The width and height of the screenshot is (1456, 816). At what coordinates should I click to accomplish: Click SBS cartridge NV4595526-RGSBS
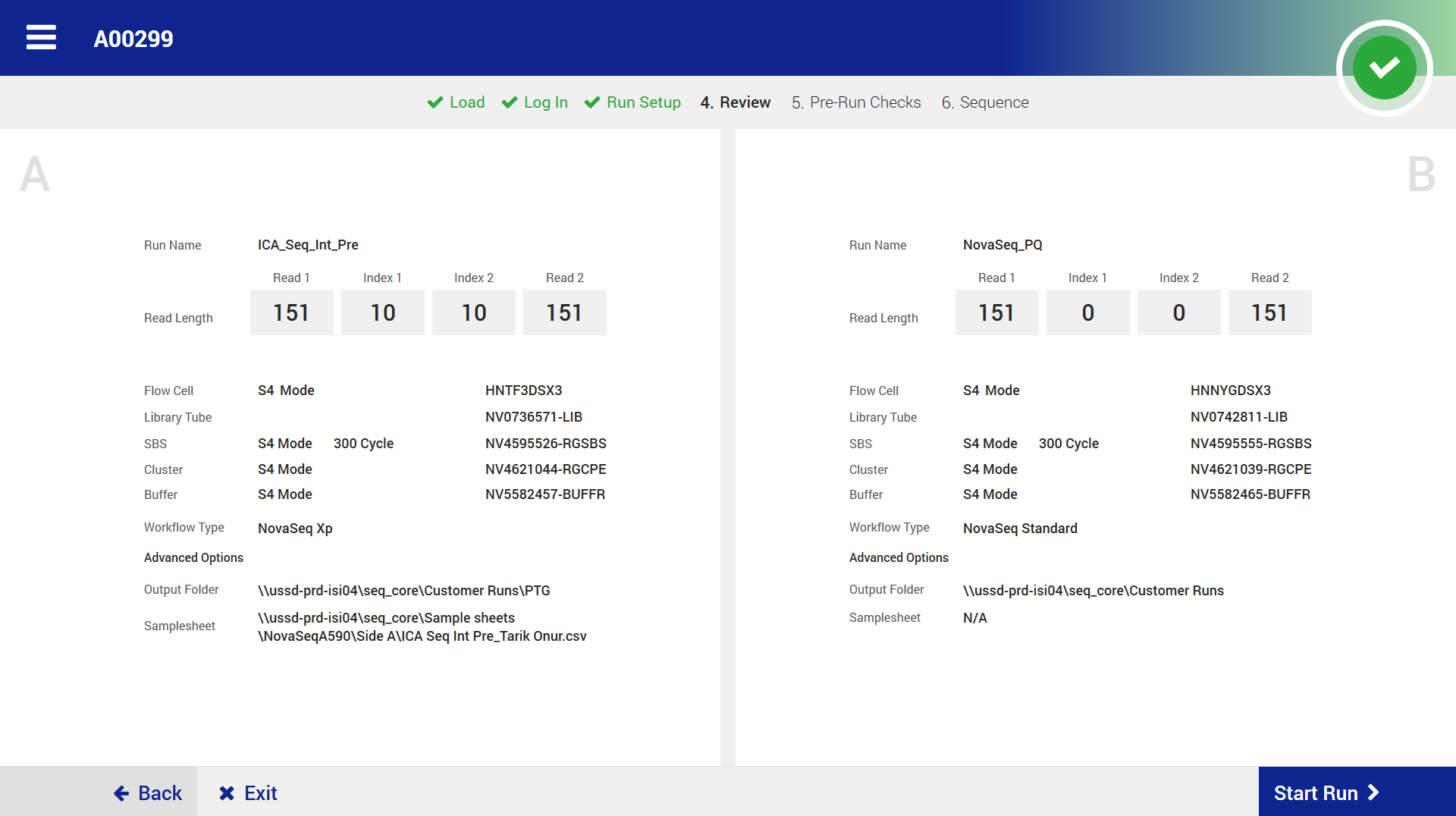[x=546, y=444]
